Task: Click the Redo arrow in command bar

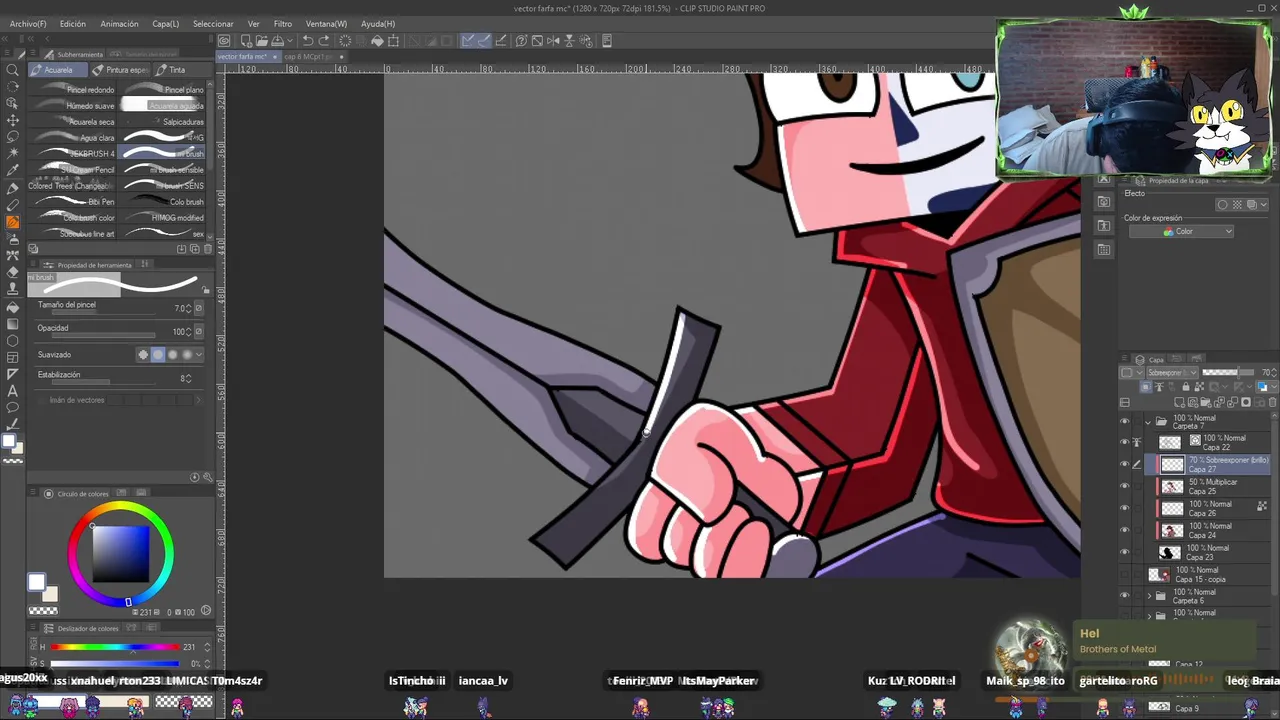Action: pyautogui.click(x=325, y=41)
